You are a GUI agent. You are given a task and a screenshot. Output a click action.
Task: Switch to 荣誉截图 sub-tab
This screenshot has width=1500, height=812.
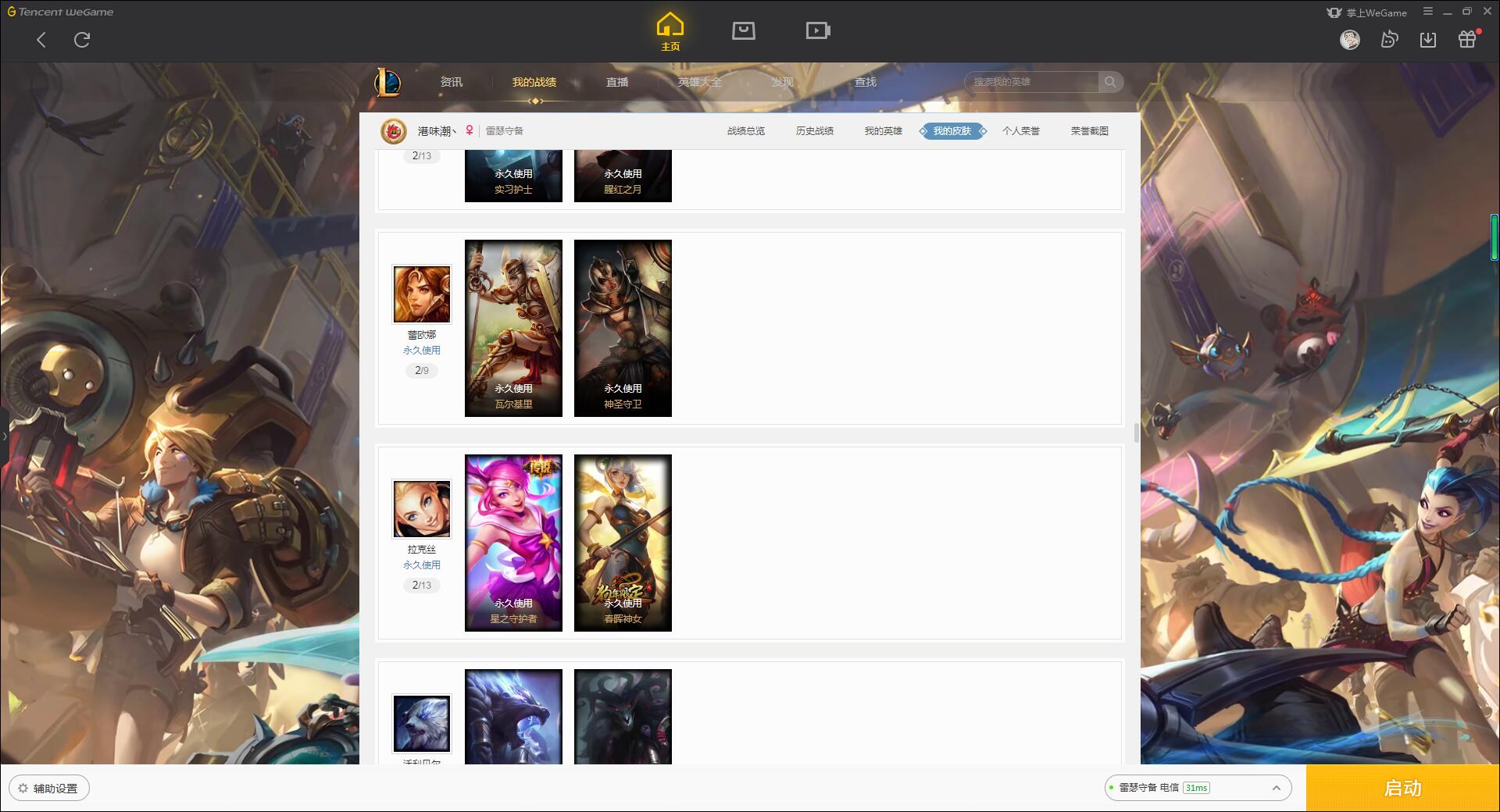1090,131
